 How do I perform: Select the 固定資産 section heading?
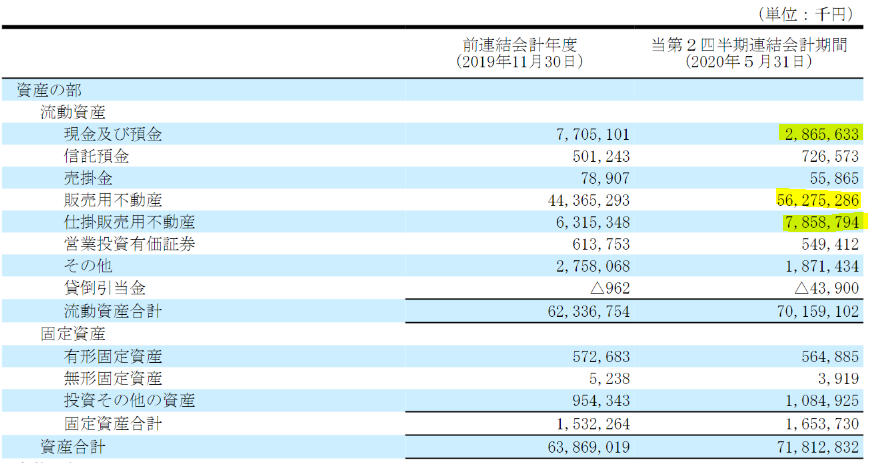tap(73, 334)
